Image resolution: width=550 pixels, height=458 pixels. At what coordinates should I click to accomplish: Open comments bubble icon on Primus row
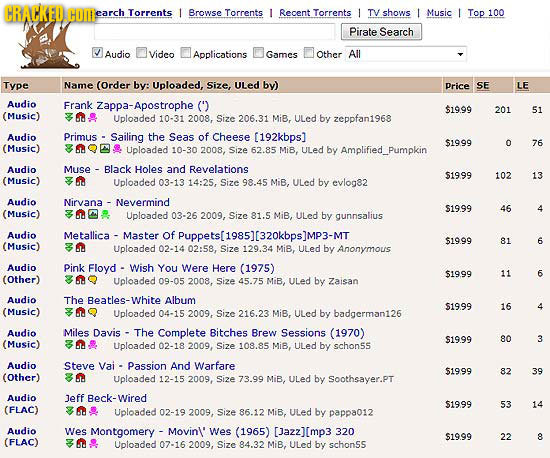click(93, 149)
